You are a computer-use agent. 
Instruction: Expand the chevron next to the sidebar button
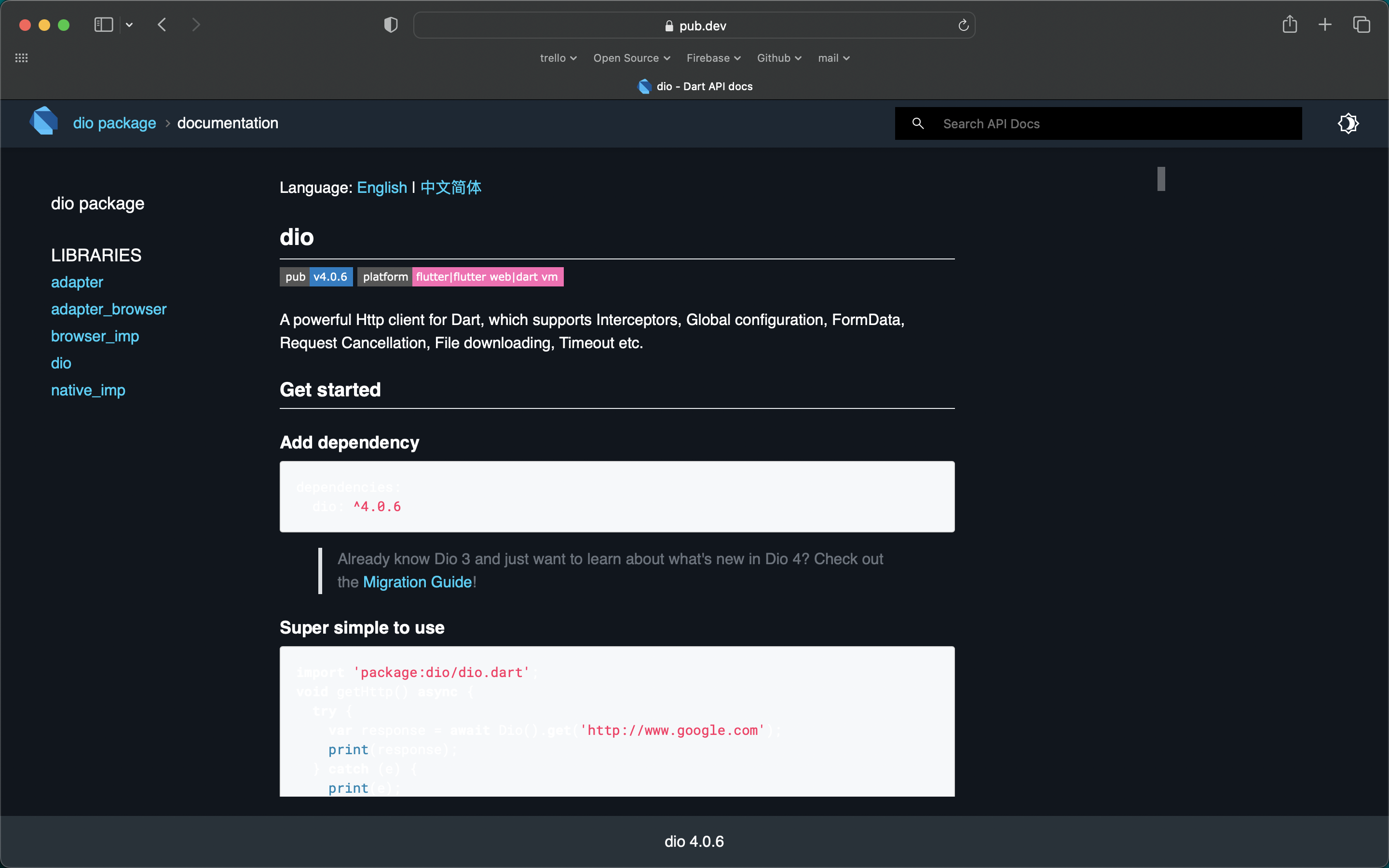pyautogui.click(x=129, y=25)
